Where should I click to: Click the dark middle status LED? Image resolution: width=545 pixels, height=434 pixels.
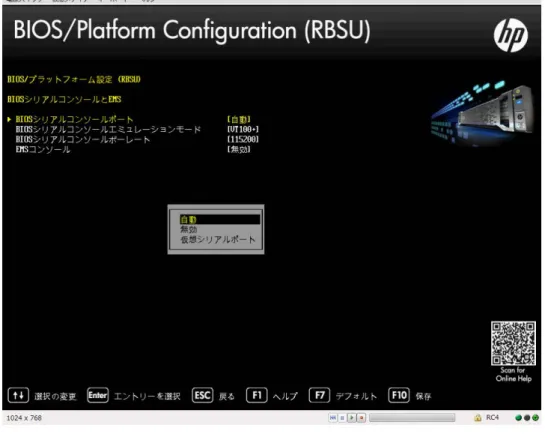click(527, 418)
